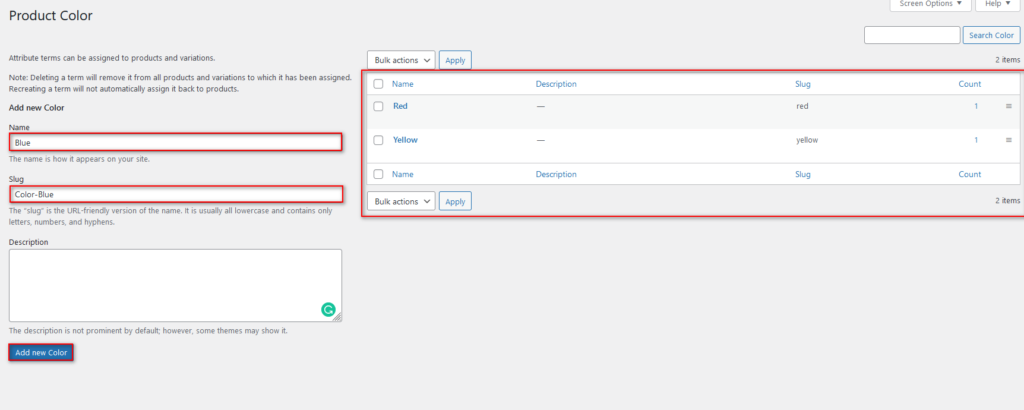Click the drag handle icon for Red row
This screenshot has width=1024, height=410.
click(x=1008, y=106)
